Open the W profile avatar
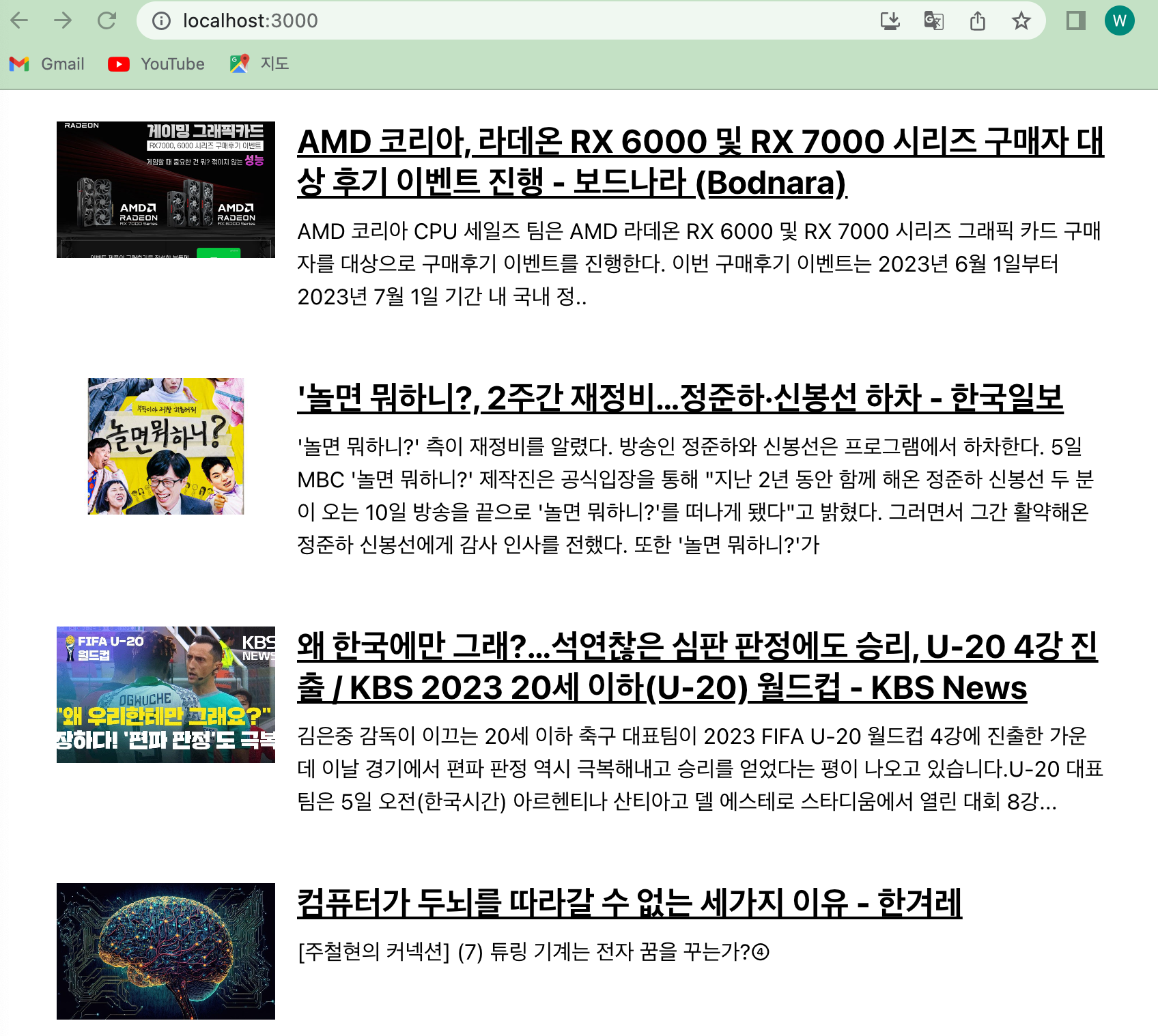The height and width of the screenshot is (1036, 1158). pos(1120,20)
